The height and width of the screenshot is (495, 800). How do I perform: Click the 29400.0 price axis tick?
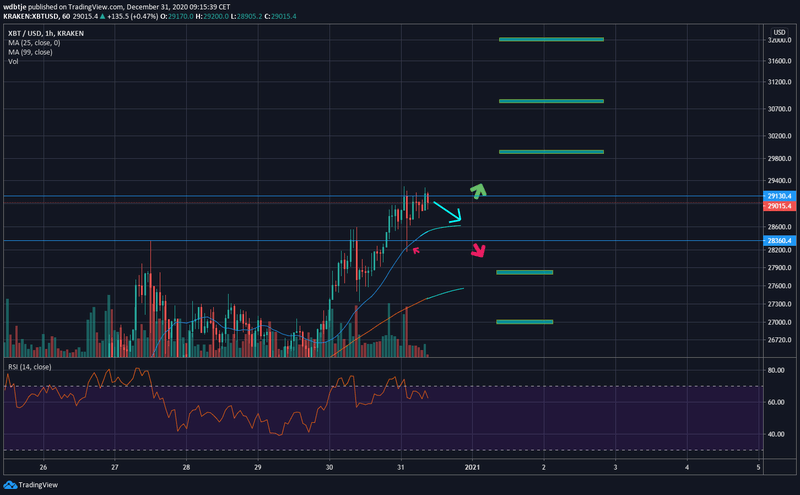pos(779,181)
